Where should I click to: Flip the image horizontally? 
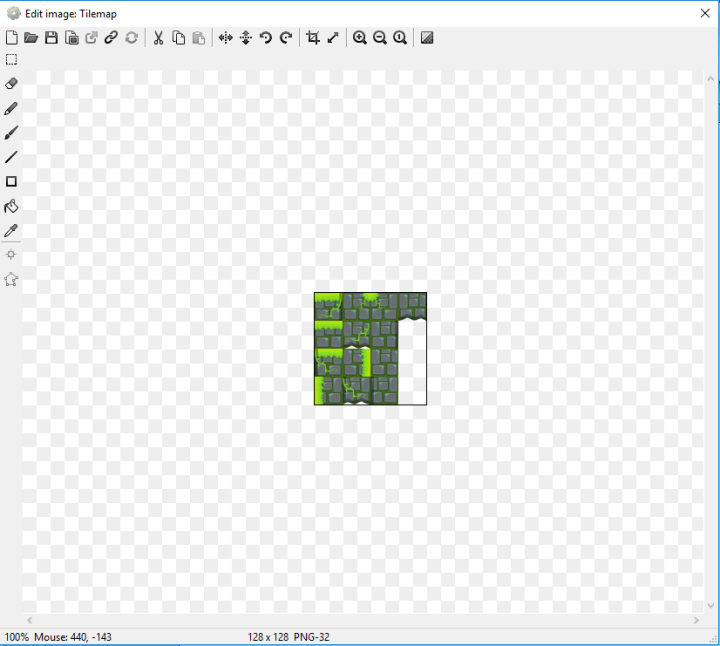pyautogui.click(x=225, y=38)
